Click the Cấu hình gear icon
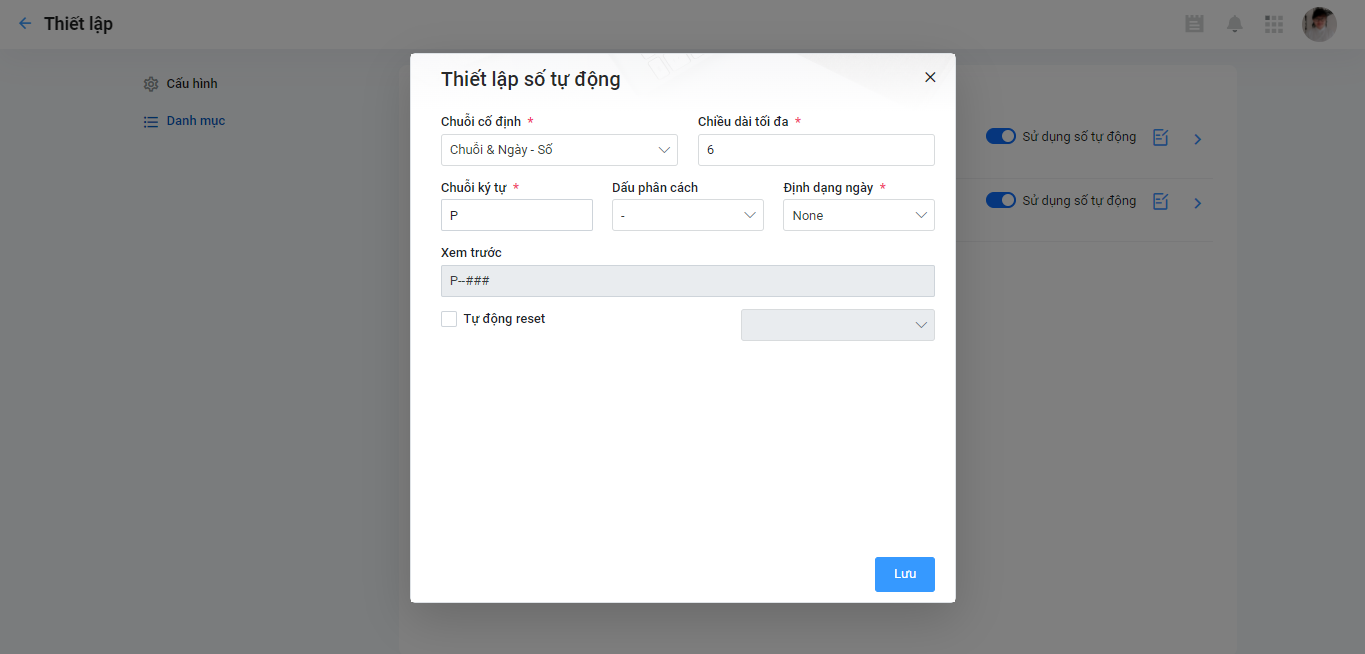The height and width of the screenshot is (654, 1365). tap(151, 84)
